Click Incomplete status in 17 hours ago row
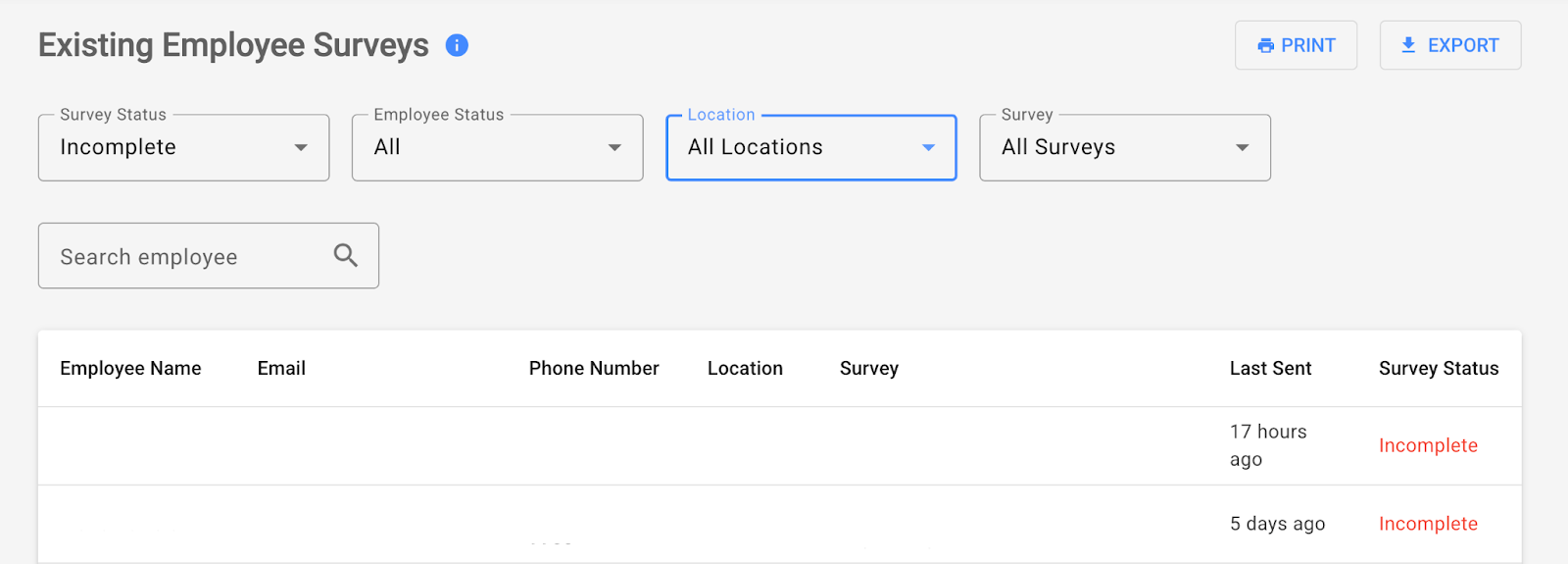 (1428, 445)
